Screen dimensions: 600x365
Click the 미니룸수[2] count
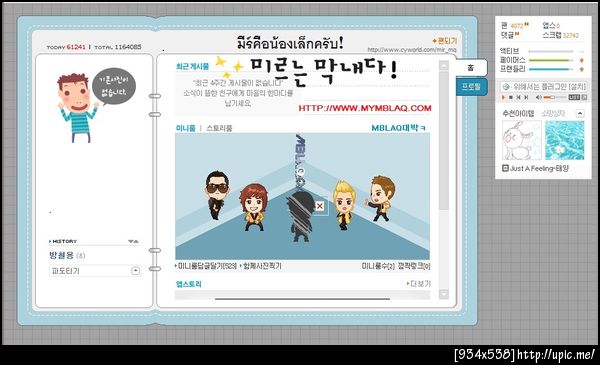click(378, 266)
